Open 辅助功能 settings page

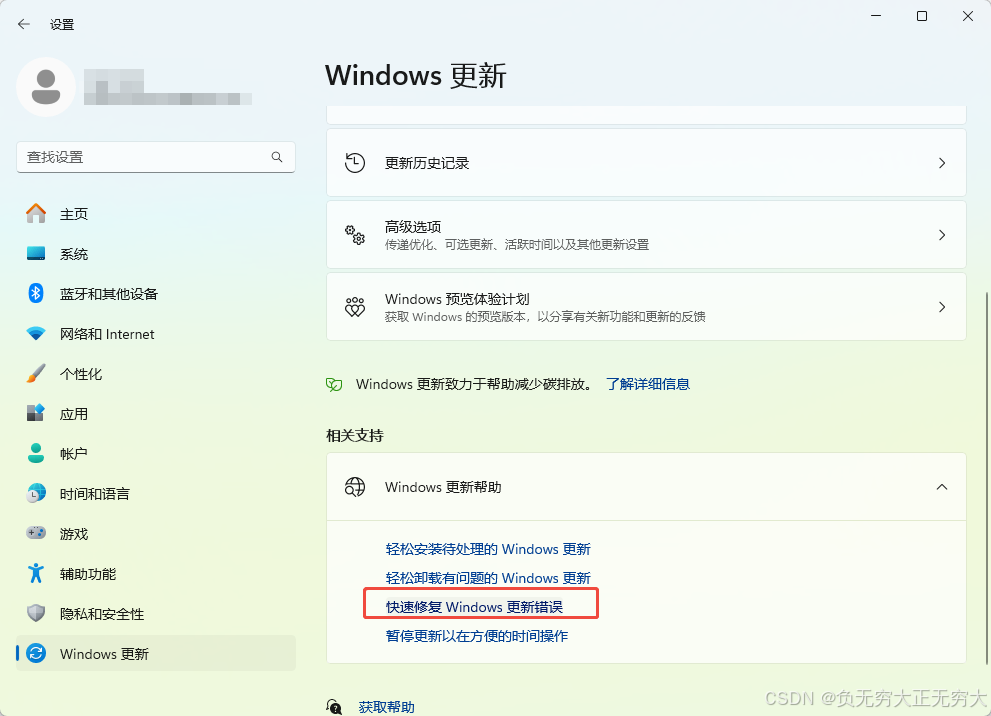click(155, 573)
